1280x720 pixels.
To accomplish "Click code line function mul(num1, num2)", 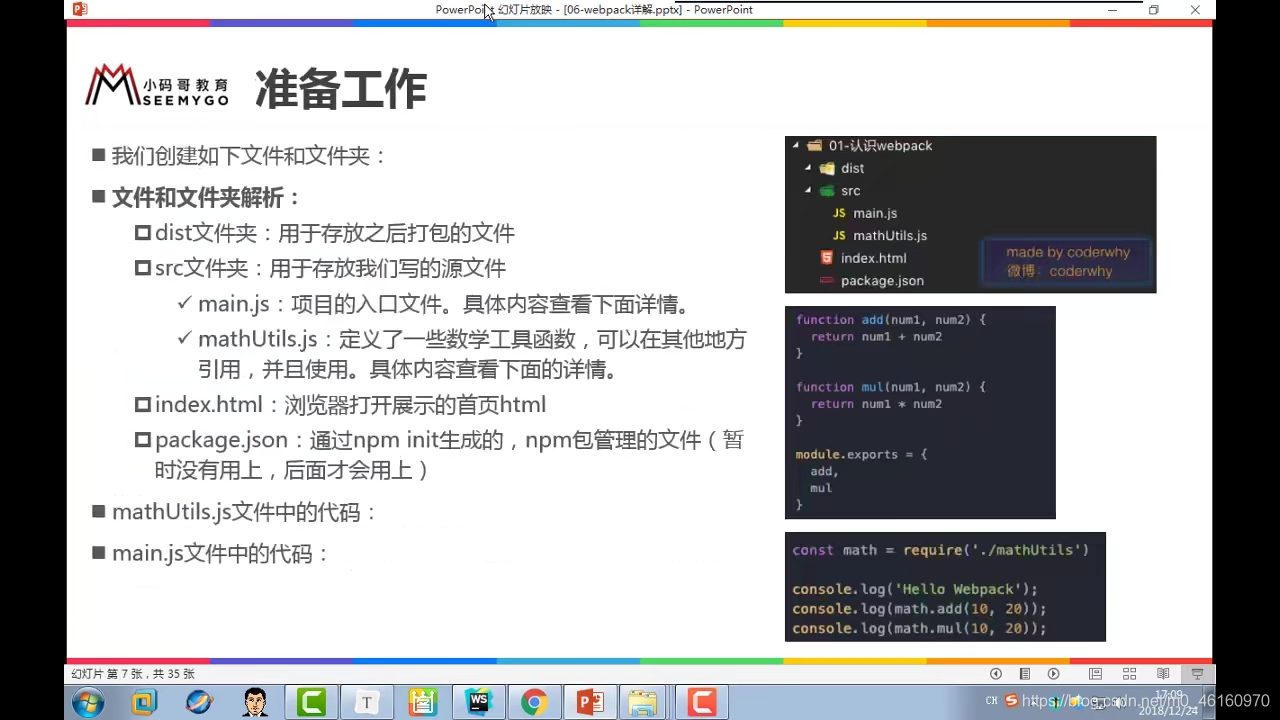I will (x=891, y=386).
